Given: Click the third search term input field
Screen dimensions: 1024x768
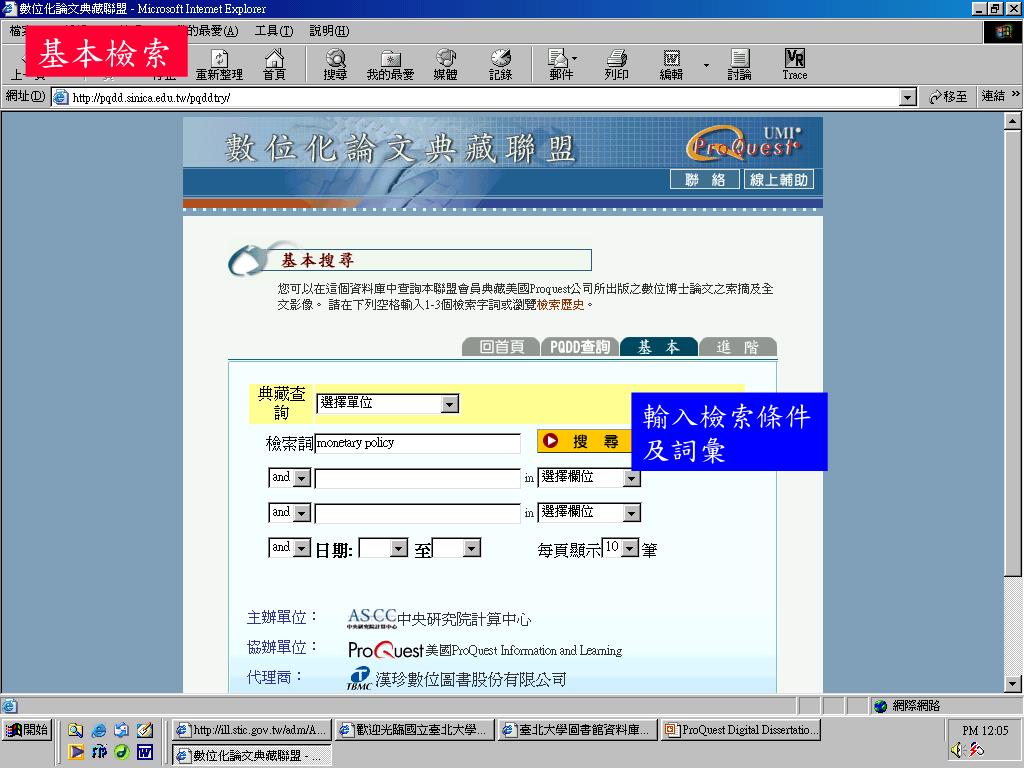Looking at the screenshot, I should (417, 513).
